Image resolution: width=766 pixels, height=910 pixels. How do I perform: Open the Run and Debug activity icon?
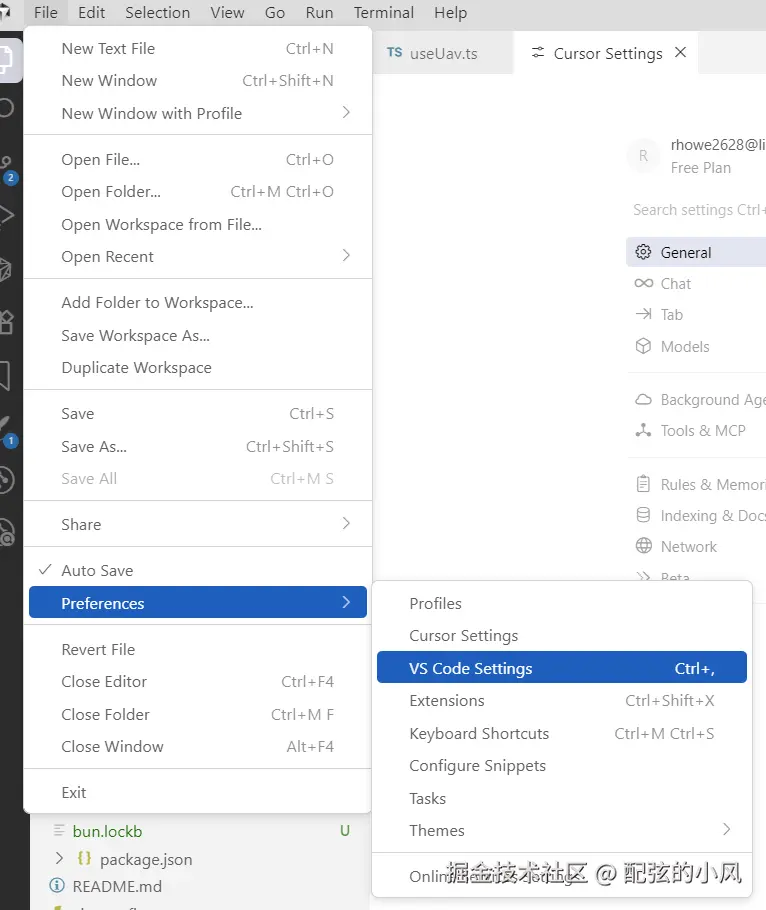point(6,215)
